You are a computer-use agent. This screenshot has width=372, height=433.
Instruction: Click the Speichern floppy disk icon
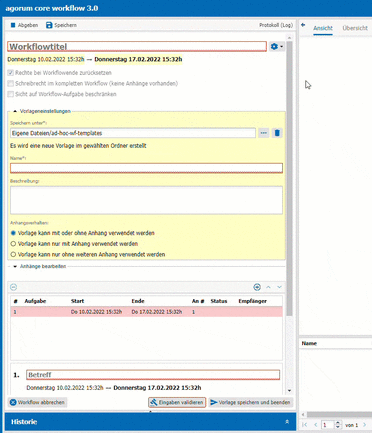pyautogui.click(x=49, y=25)
